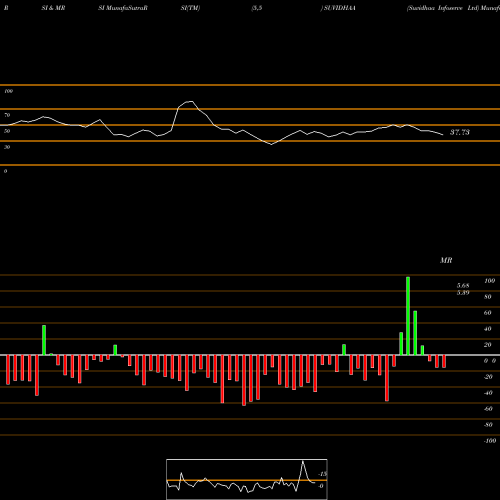Click the value 5.39 near MR axis
The width and height of the screenshot is (500, 500).
[463, 293]
